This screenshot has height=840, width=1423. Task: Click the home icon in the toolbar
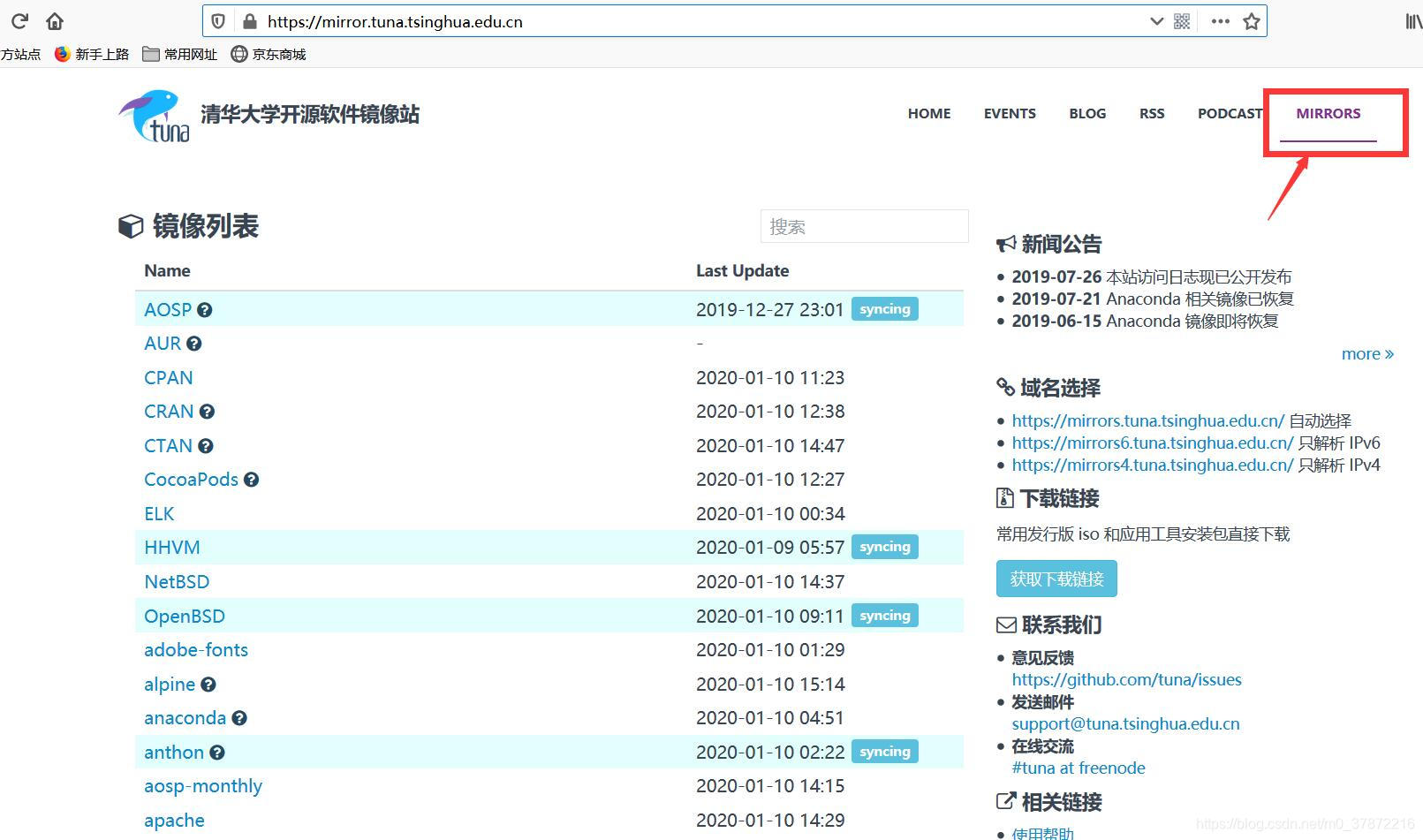pyautogui.click(x=54, y=21)
